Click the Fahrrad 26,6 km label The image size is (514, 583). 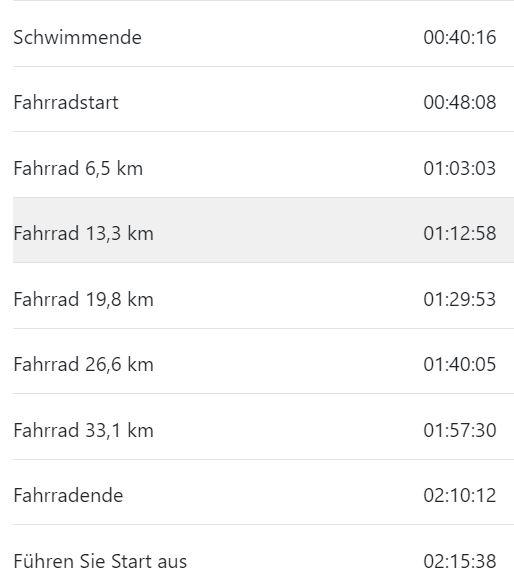[83, 364]
